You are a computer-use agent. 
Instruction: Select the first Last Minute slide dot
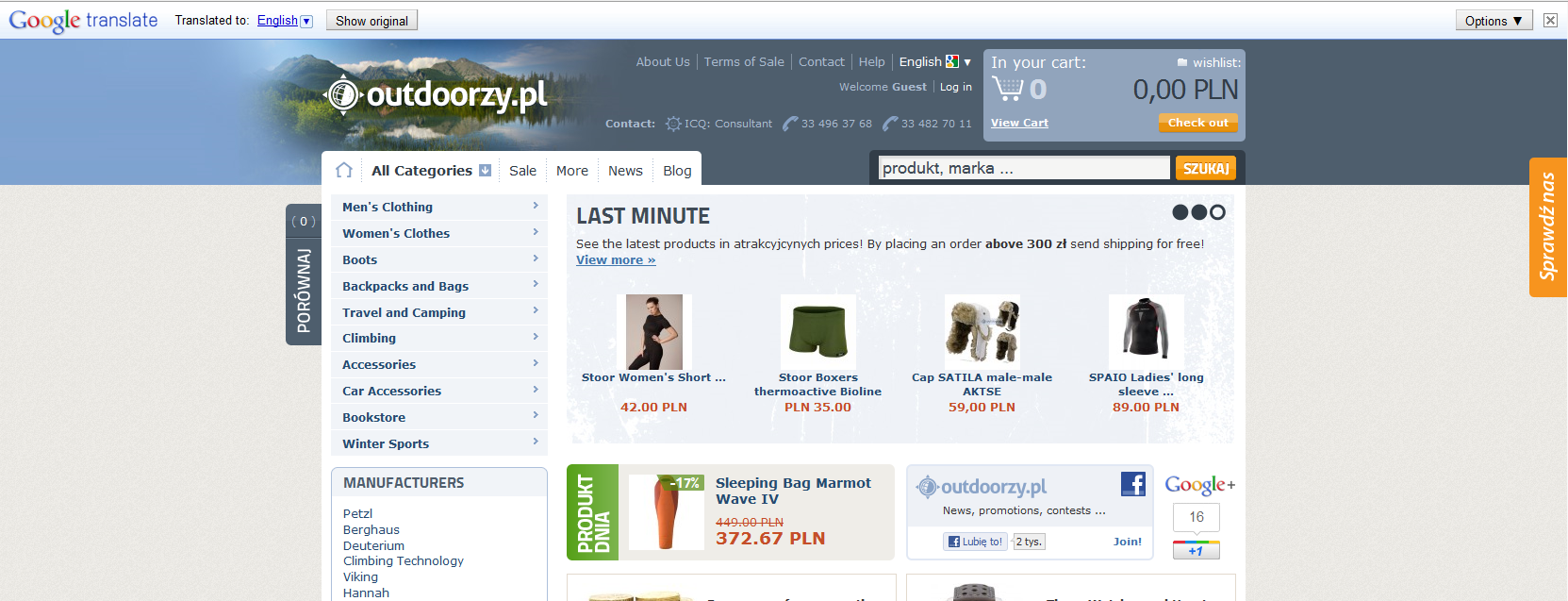1180,212
